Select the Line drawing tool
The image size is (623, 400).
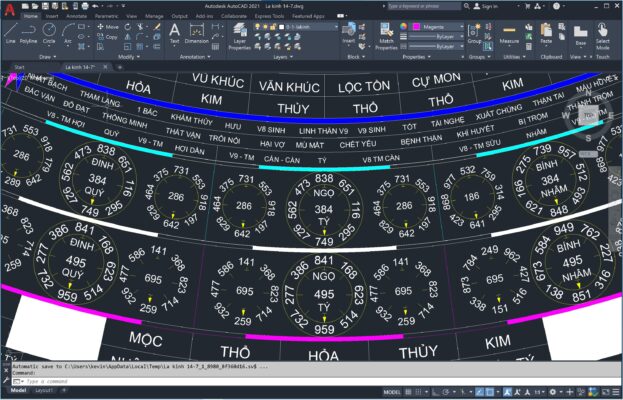pyautogui.click(x=10, y=34)
